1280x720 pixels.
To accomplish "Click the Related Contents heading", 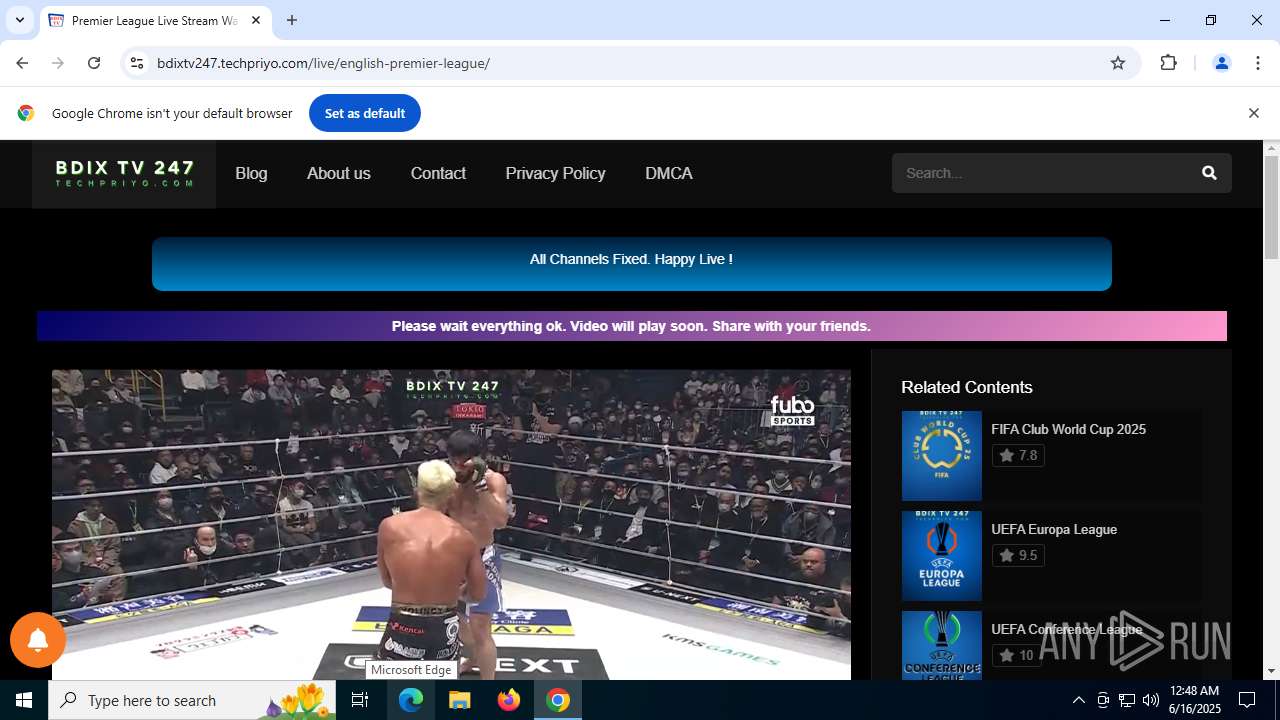I will tap(966, 387).
